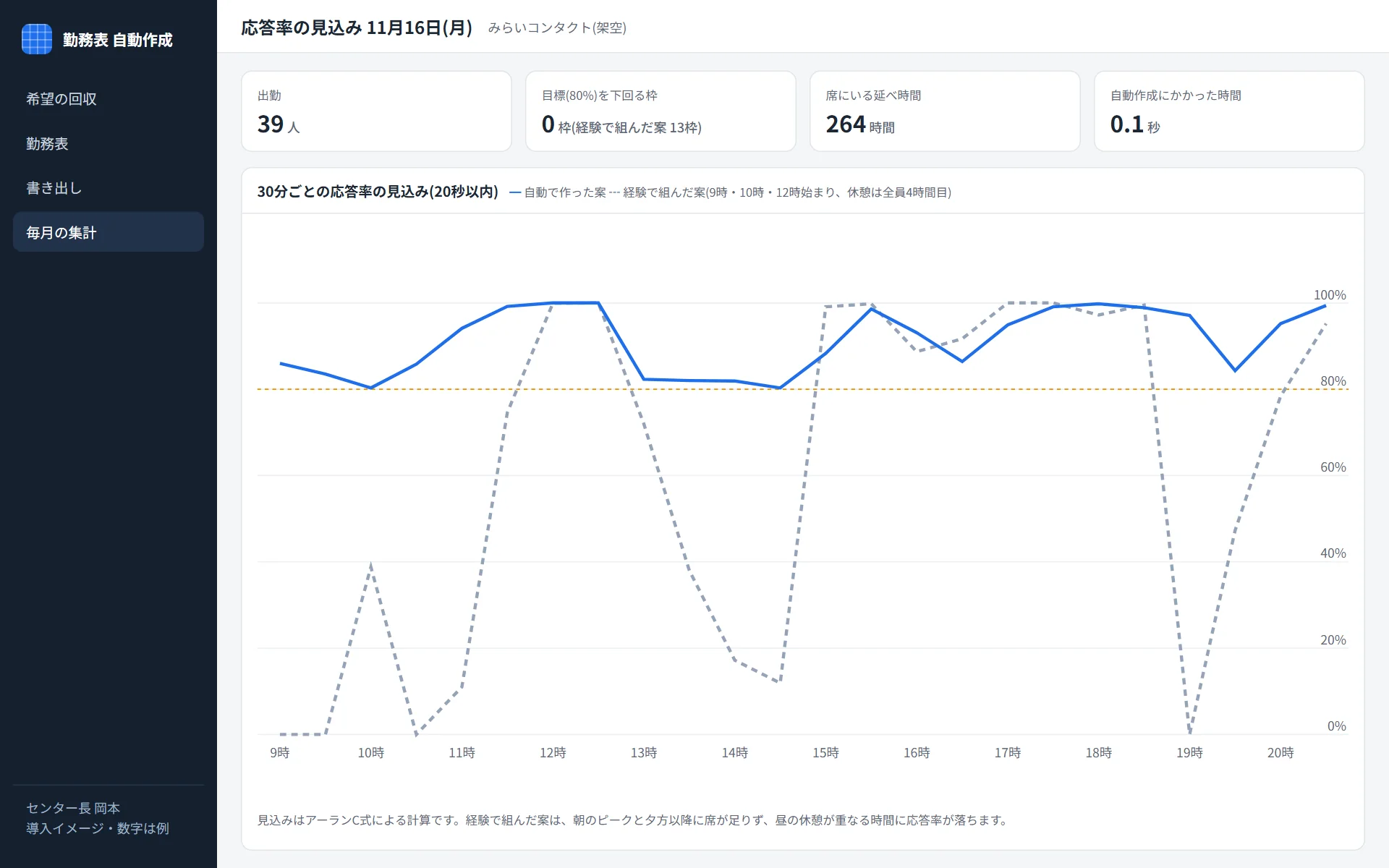Click the 12時 x-axis label
The image size is (1389, 868).
pyautogui.click(x=553, y=753)
